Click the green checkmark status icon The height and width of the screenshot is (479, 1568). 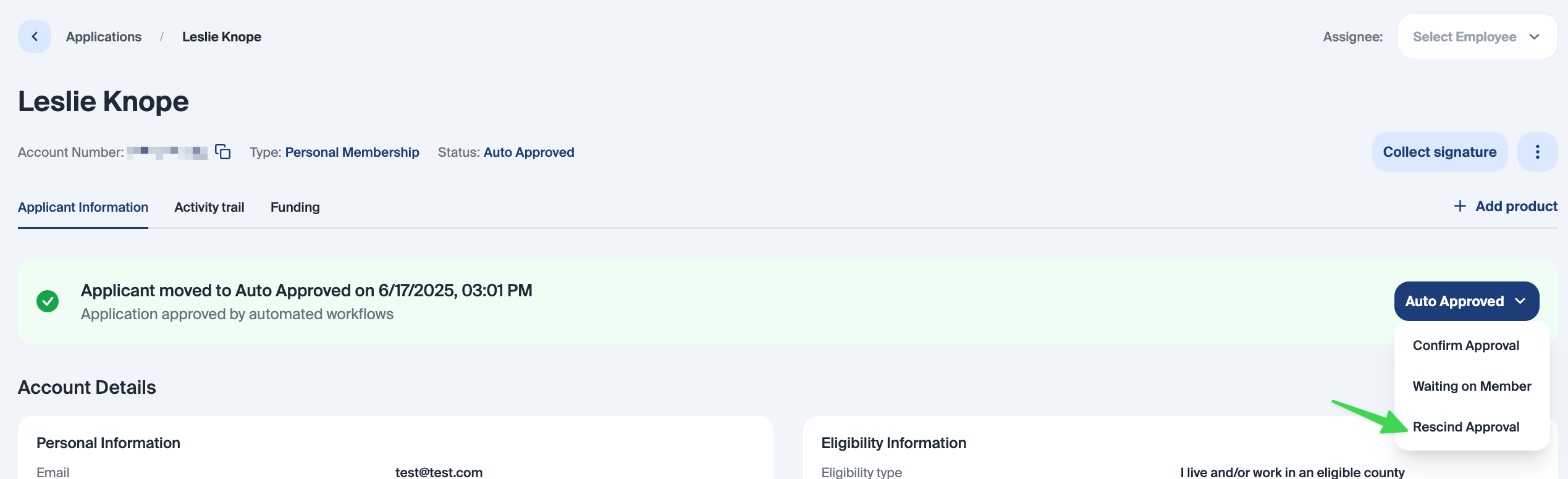click(x=48, y=301)
